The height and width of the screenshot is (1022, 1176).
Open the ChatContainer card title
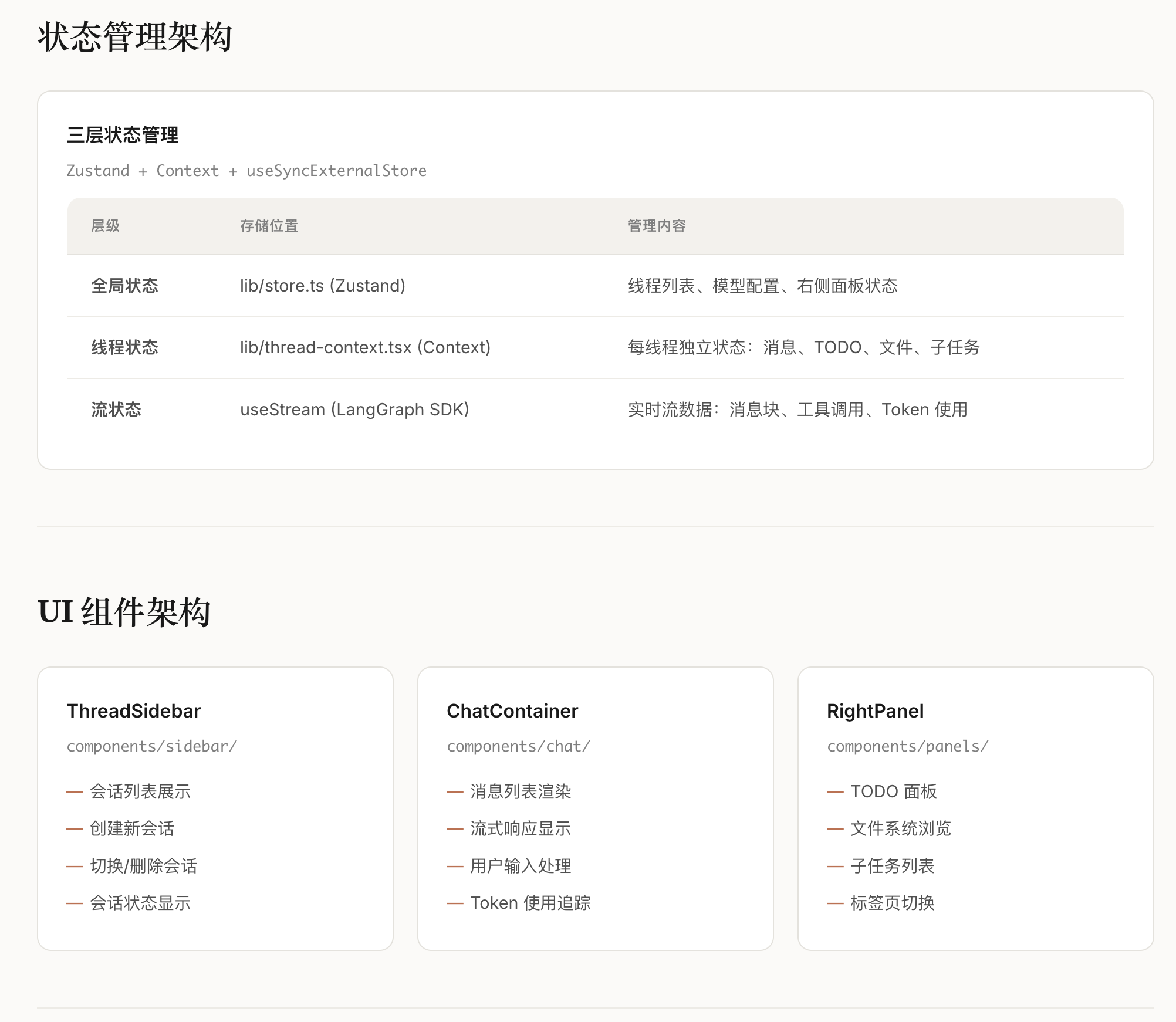[512, 711]
